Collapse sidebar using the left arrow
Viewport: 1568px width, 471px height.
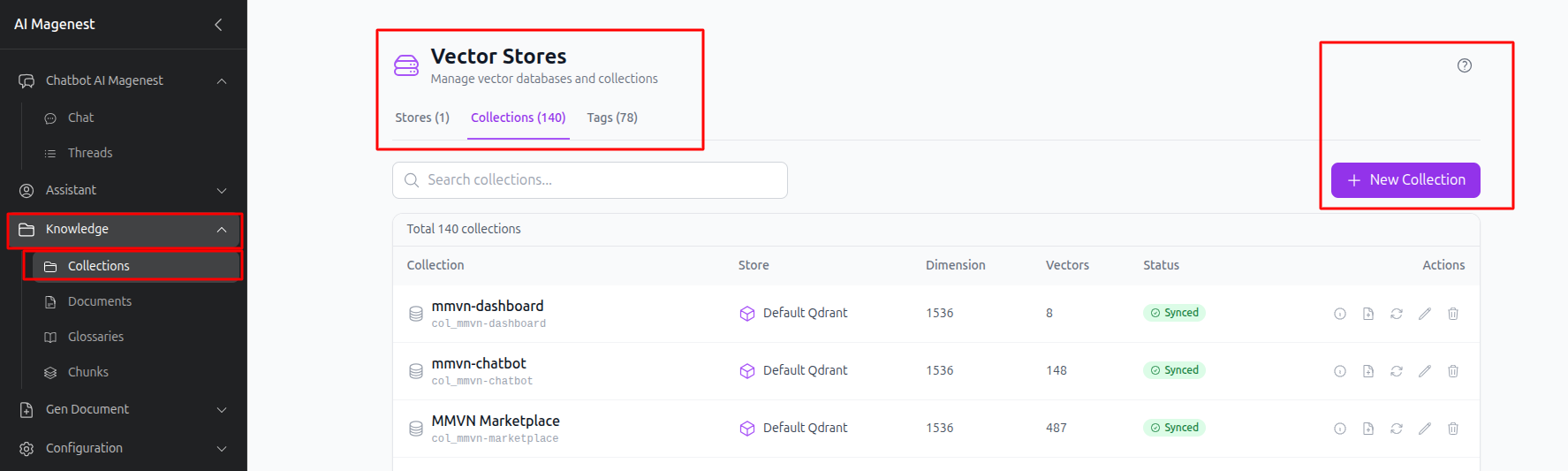pyautogui.click(x=218, y=25)
